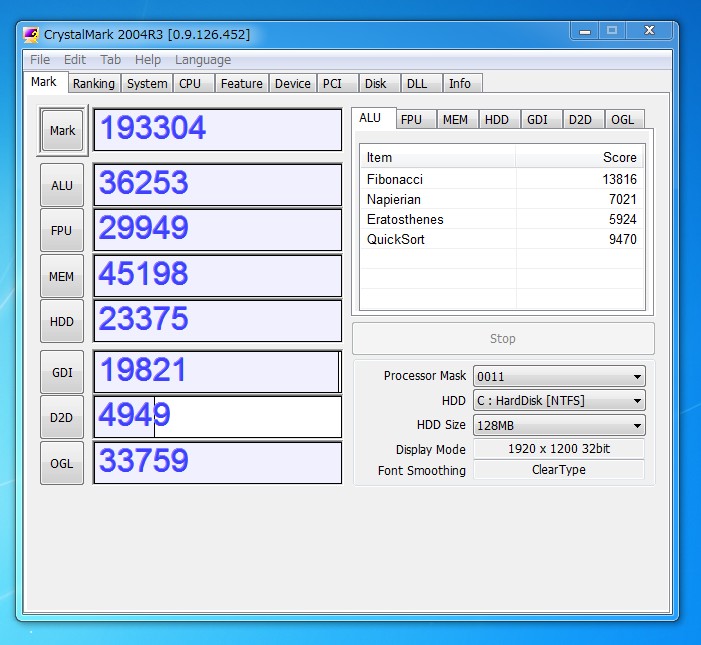Switch to the DLL tab
The image size is (701, 645).
[x=421, y=84]
